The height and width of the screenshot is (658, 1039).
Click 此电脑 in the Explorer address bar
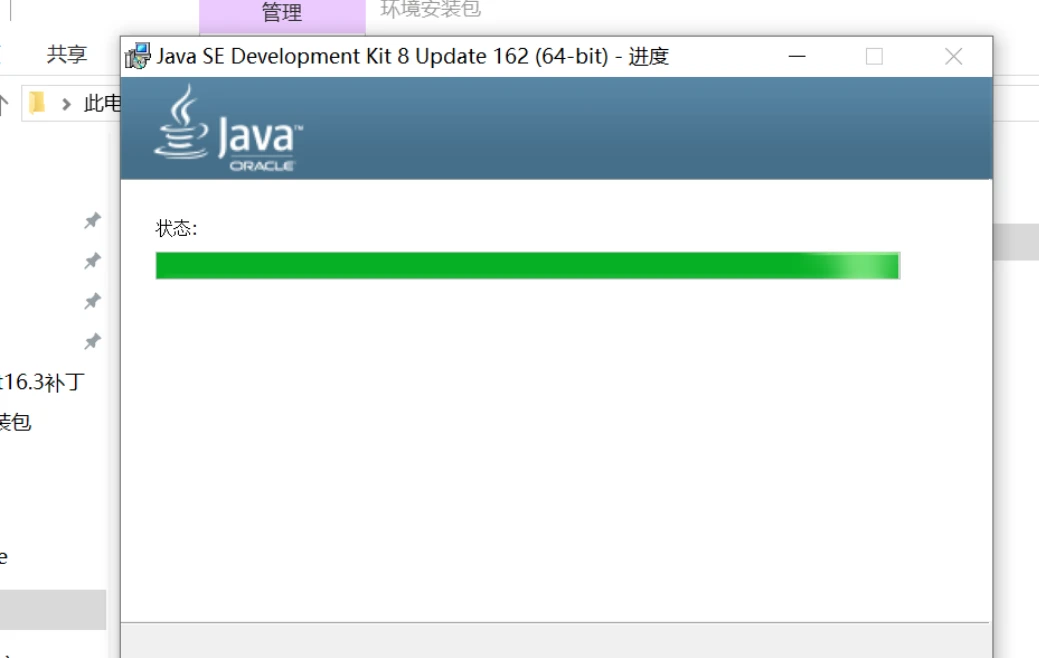click(102, 103)
